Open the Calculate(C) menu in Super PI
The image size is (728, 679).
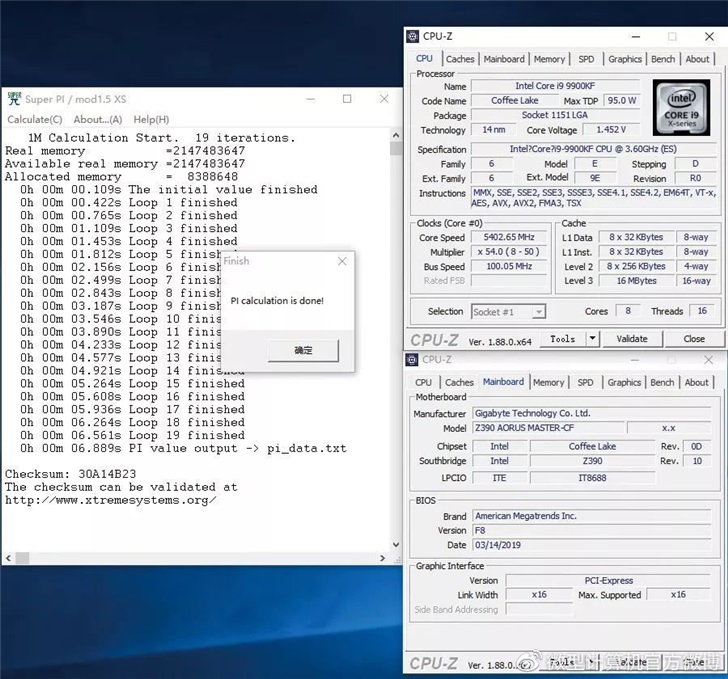click(35, 119)
